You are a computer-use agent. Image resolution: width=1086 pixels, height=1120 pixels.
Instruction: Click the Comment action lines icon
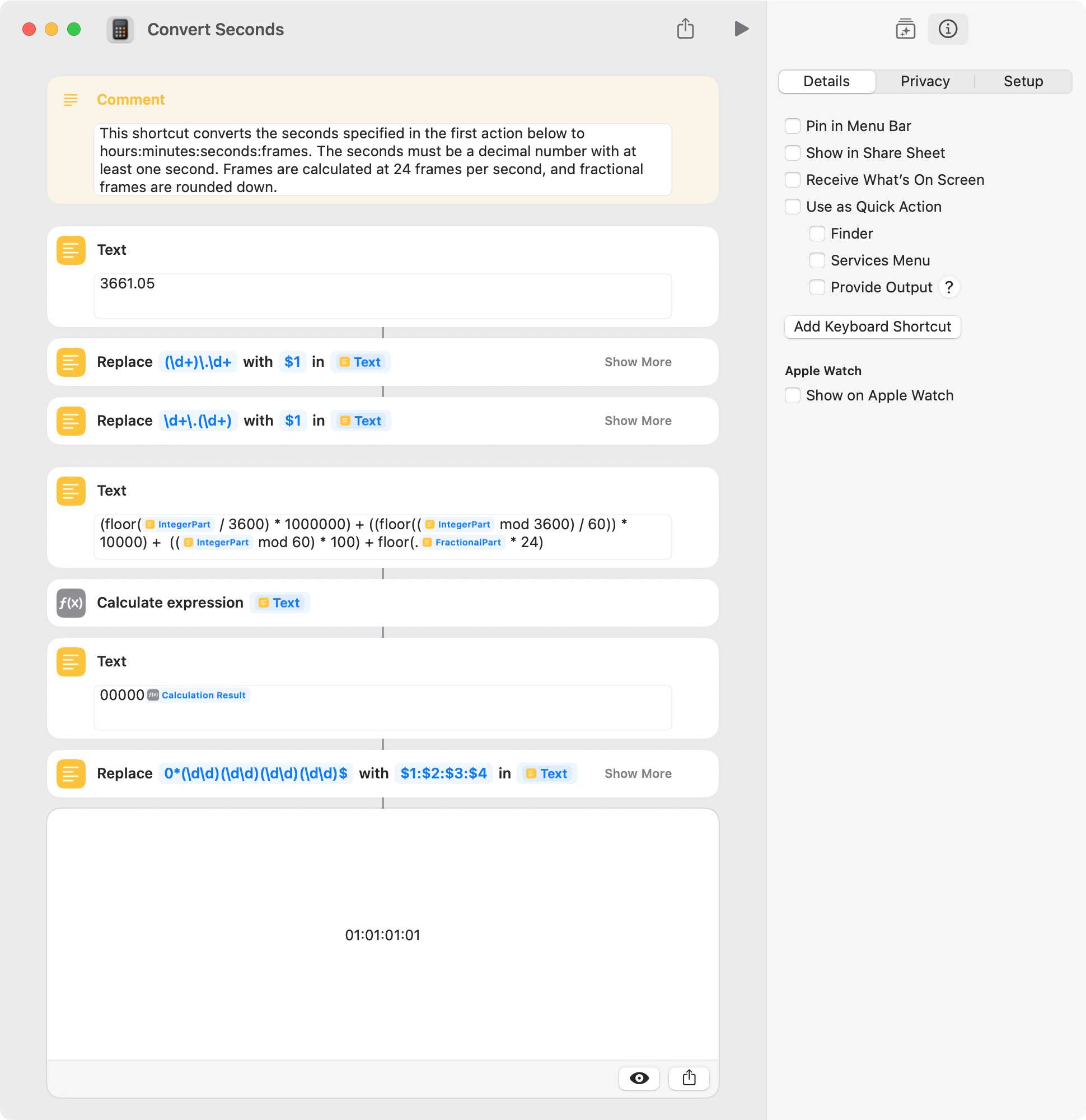click(71, 100)
